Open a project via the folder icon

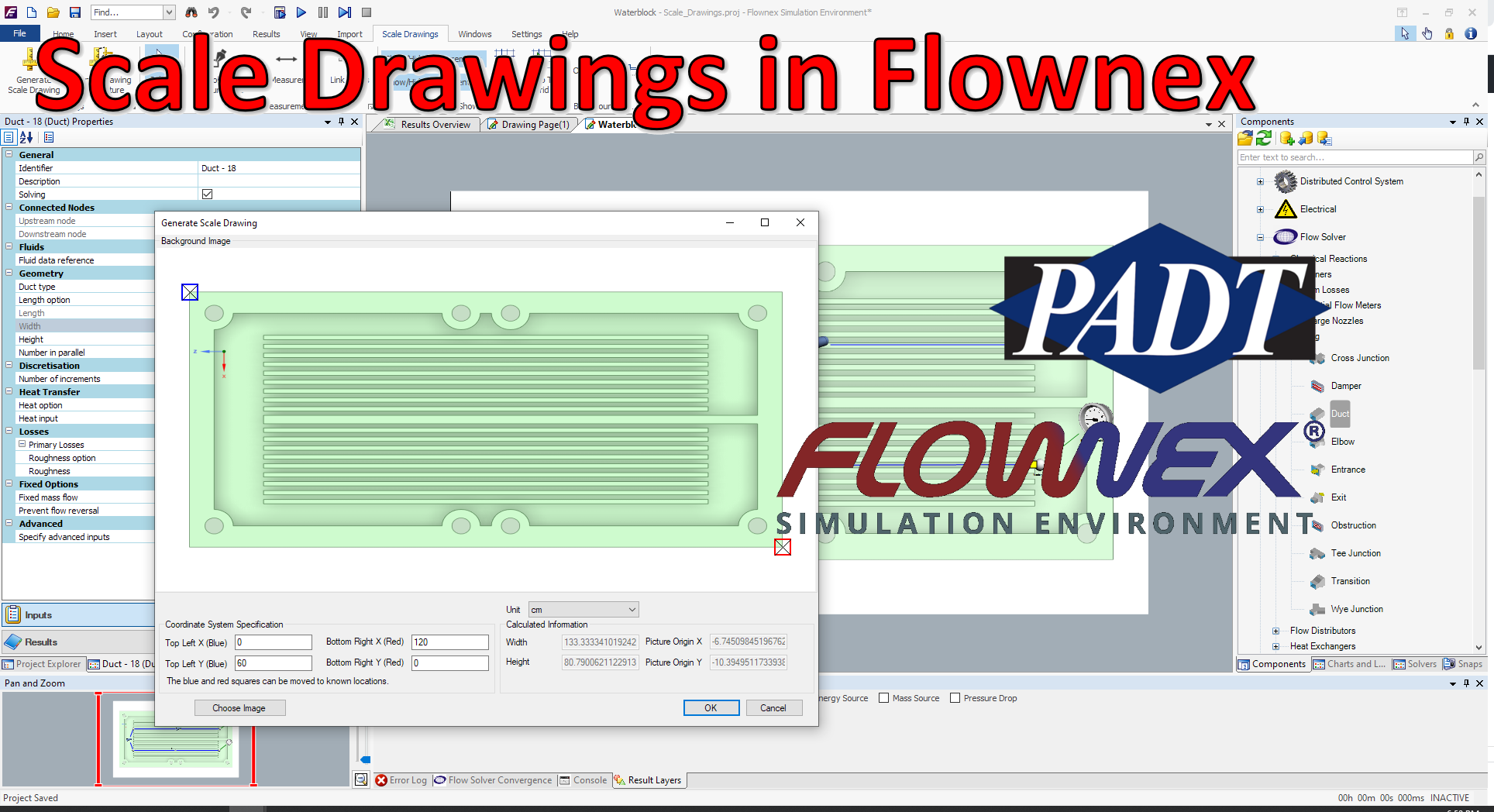pyautogui.click(x=53, y=12)
